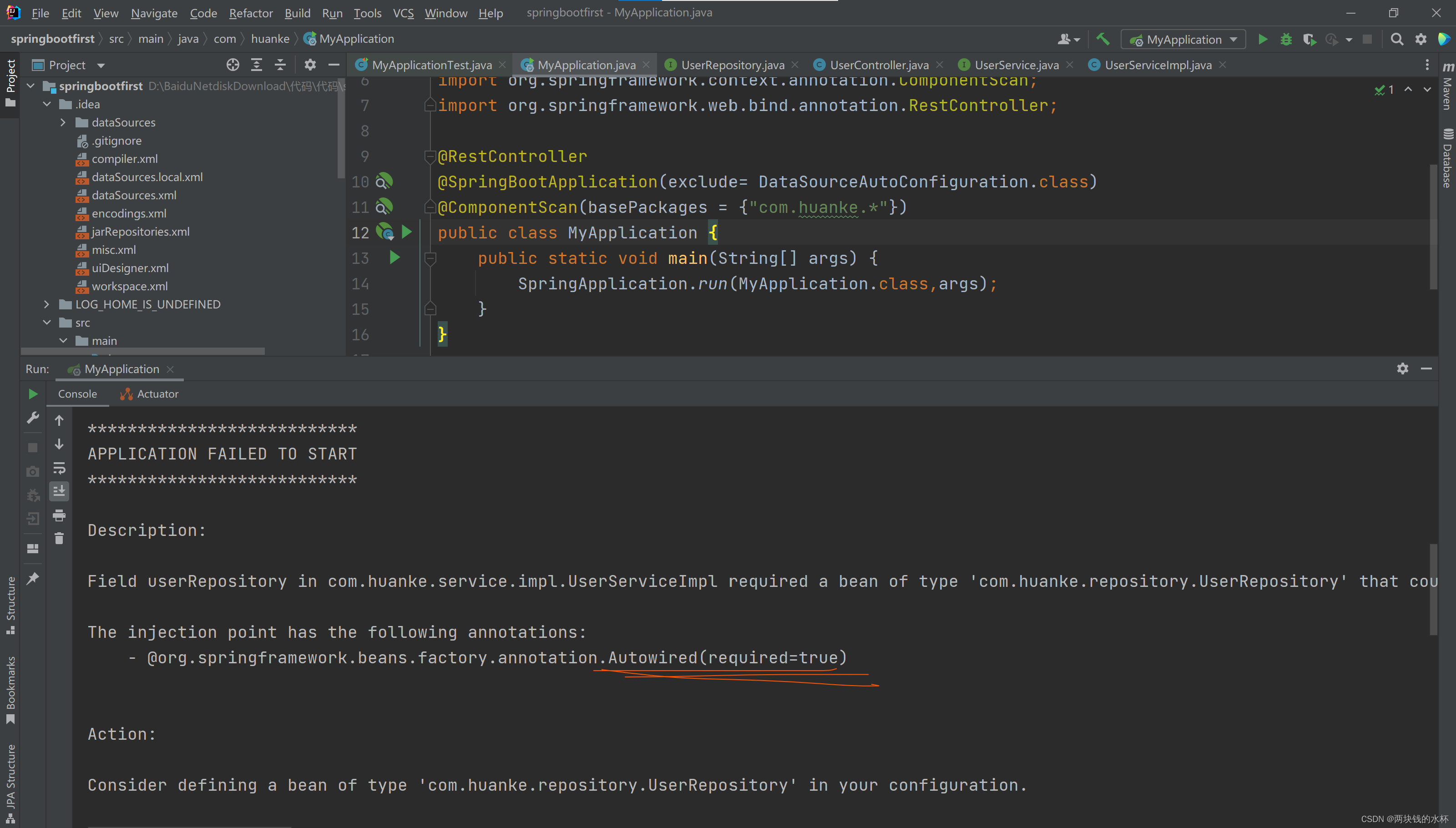This screenshot has height=828, width=1456.
Task: Open MyApplication run configuration dropdown
Action: click(x=1183, y=39)
